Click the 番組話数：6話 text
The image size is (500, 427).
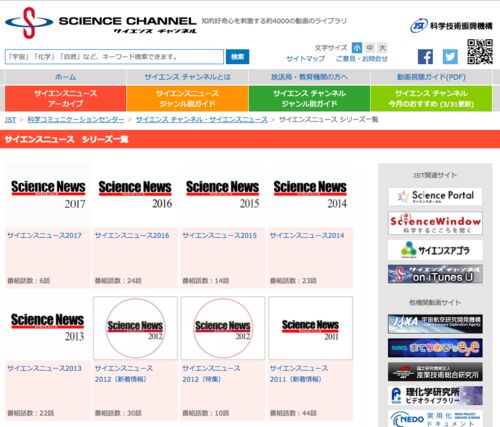[28, 281]
